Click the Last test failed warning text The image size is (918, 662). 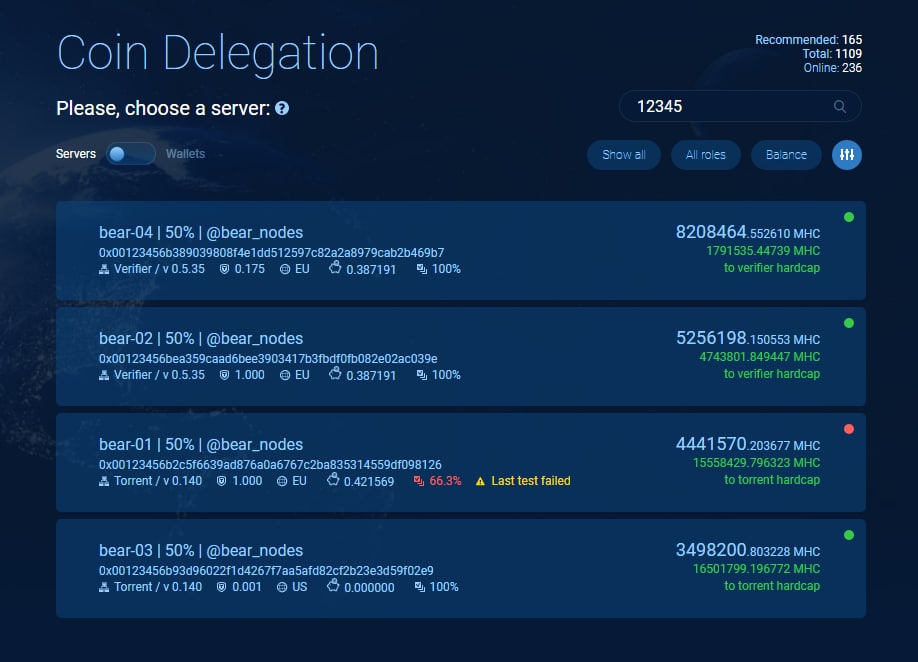pos(530,481)
